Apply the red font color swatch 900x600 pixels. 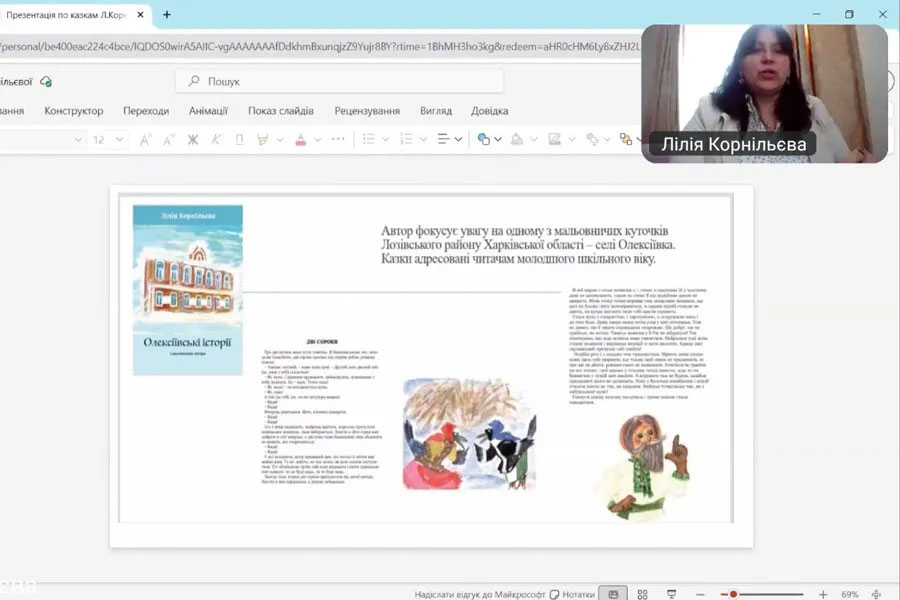click(301, 140)
